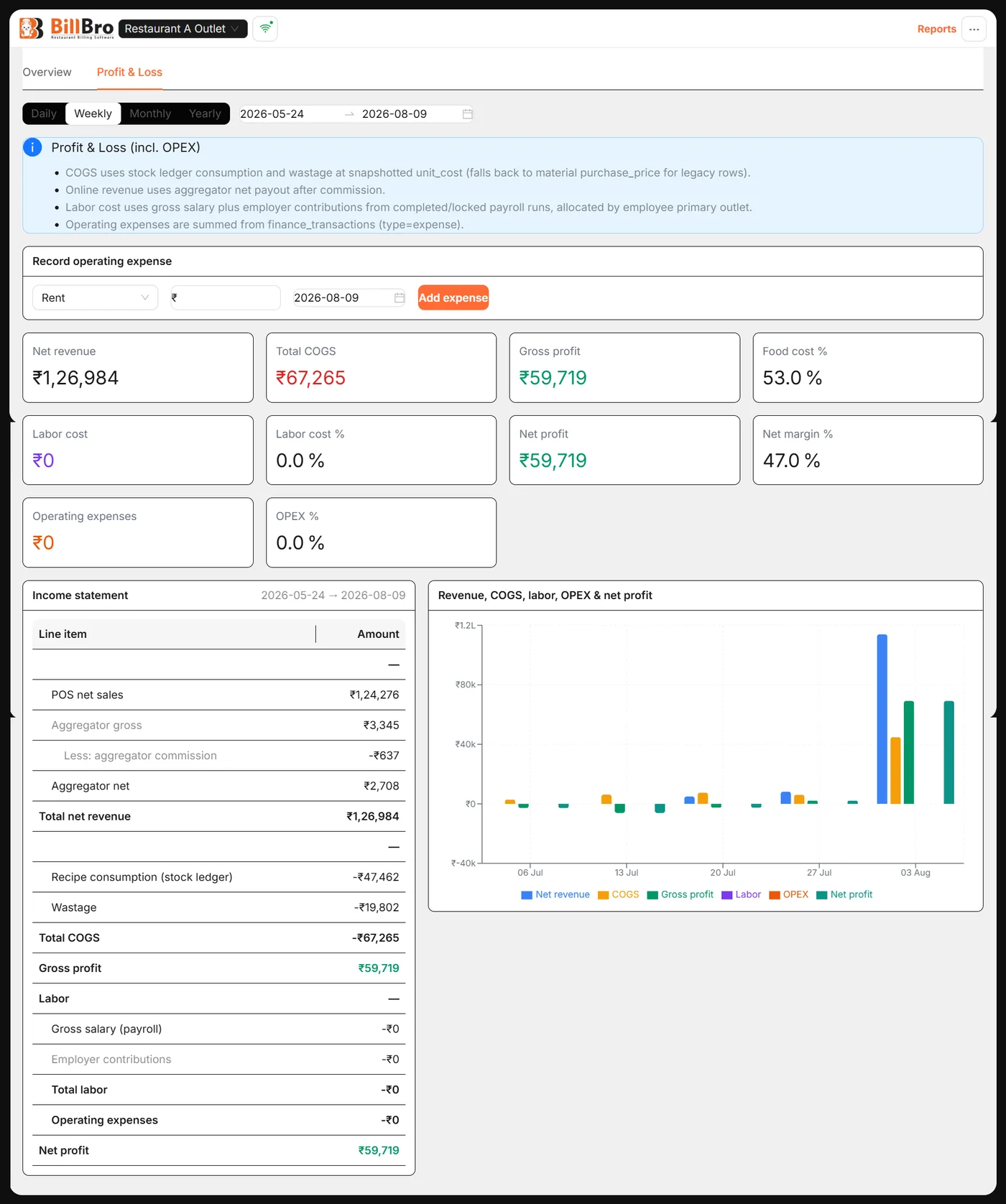1006x1204 pixels.
Task: Click the Gross profit ₹59,719 card
Action: point(624,368)
